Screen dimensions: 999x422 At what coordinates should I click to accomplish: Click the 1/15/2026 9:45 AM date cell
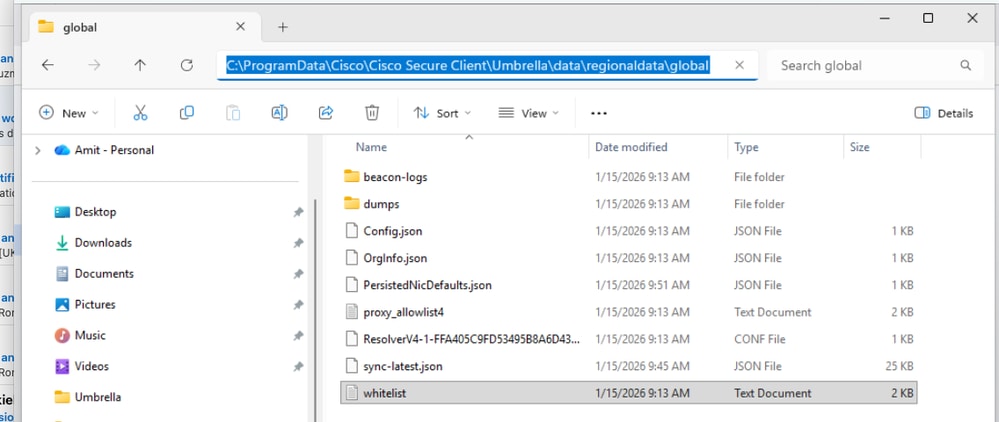(x=642, y=367)
